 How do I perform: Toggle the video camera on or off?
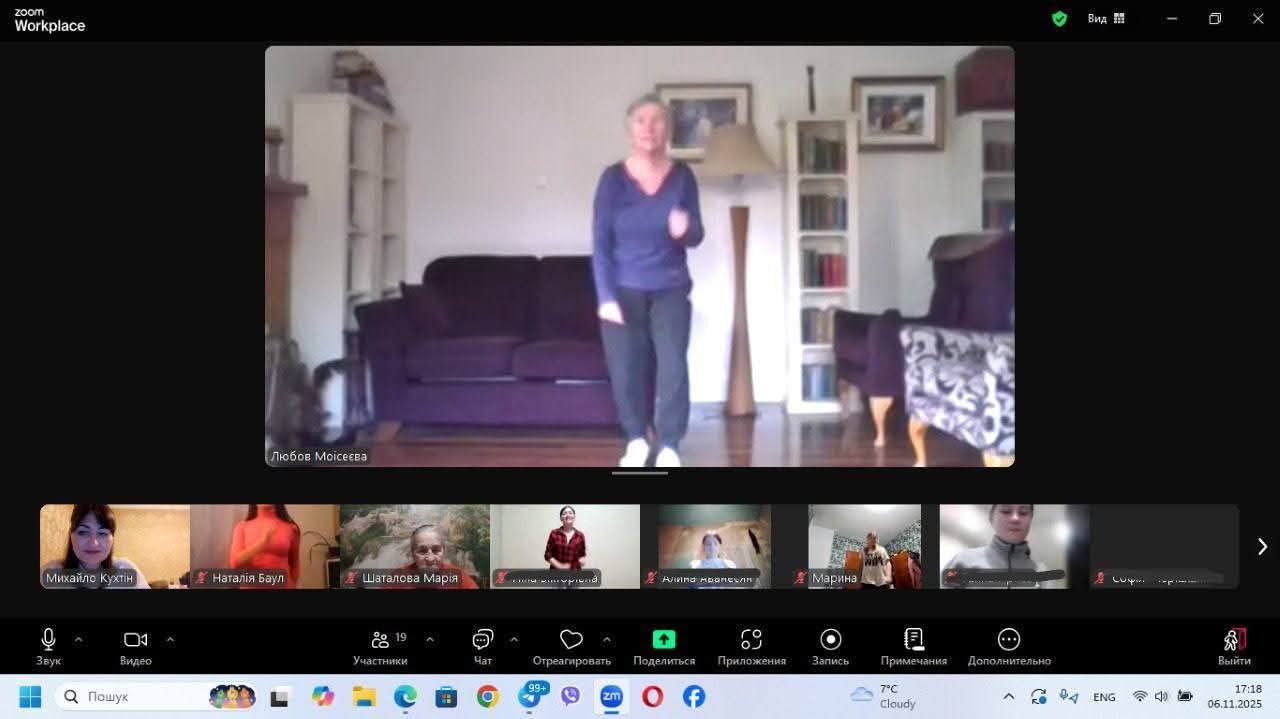coord(135,640)
